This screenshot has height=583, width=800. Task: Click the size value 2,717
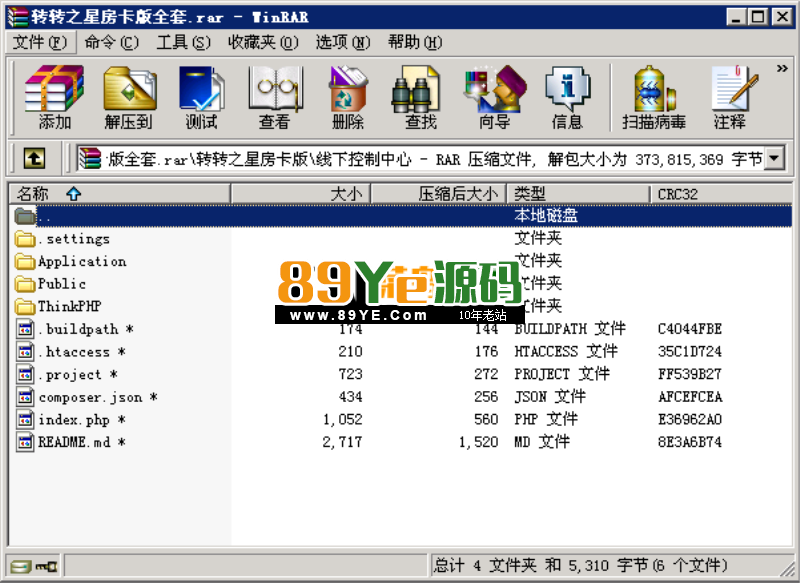point(342,442)
